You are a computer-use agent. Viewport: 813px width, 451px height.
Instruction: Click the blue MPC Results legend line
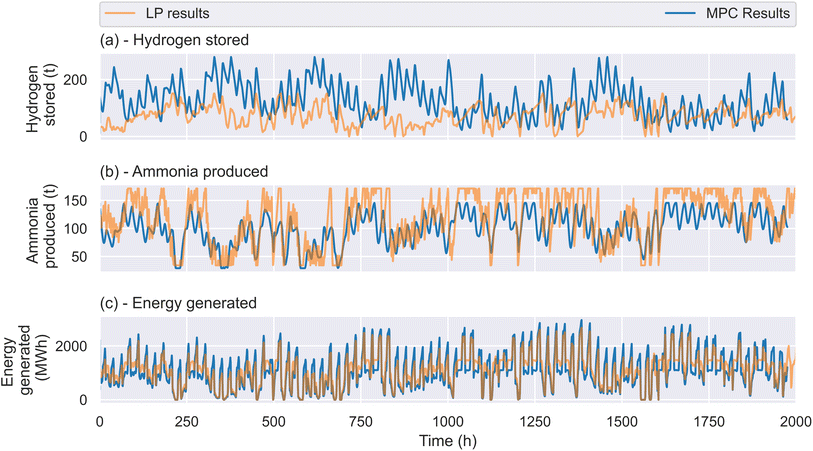680,13
